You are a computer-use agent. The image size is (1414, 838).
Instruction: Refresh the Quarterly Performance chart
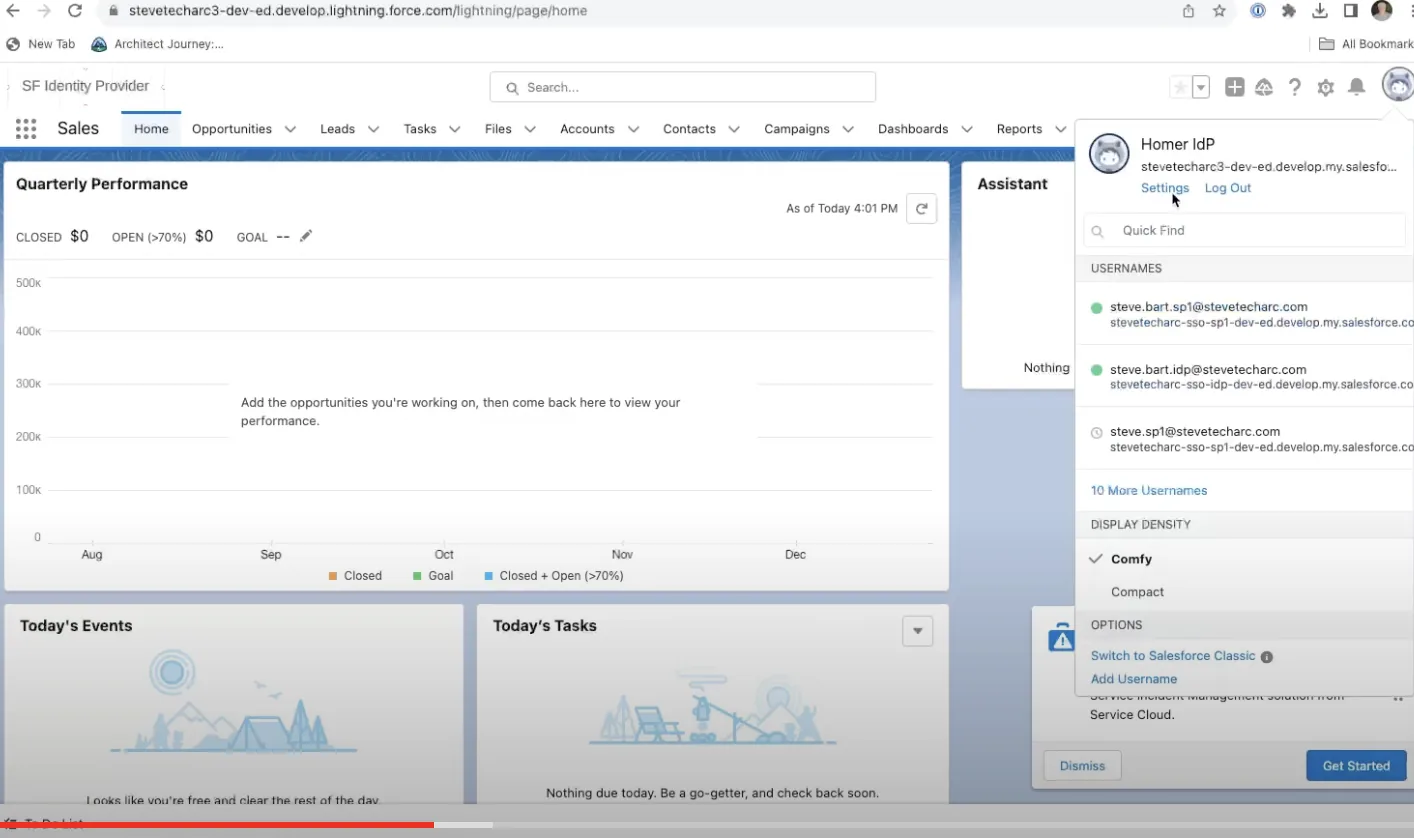pos(921,209)
